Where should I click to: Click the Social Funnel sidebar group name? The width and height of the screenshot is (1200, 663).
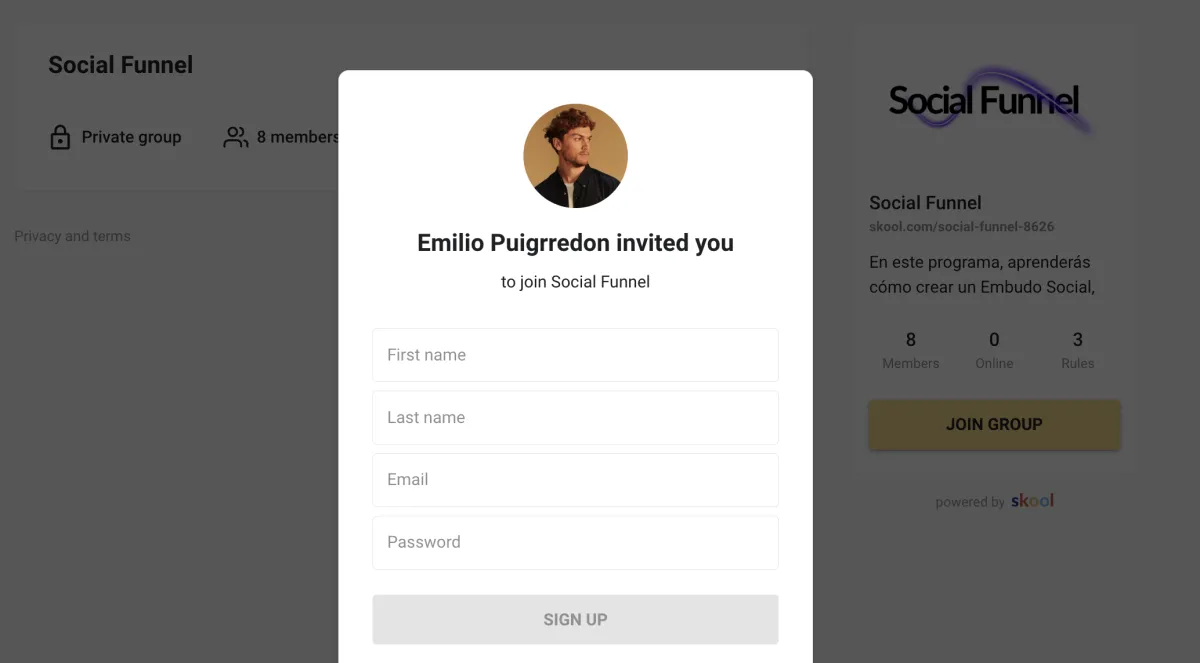coord(925,202)
